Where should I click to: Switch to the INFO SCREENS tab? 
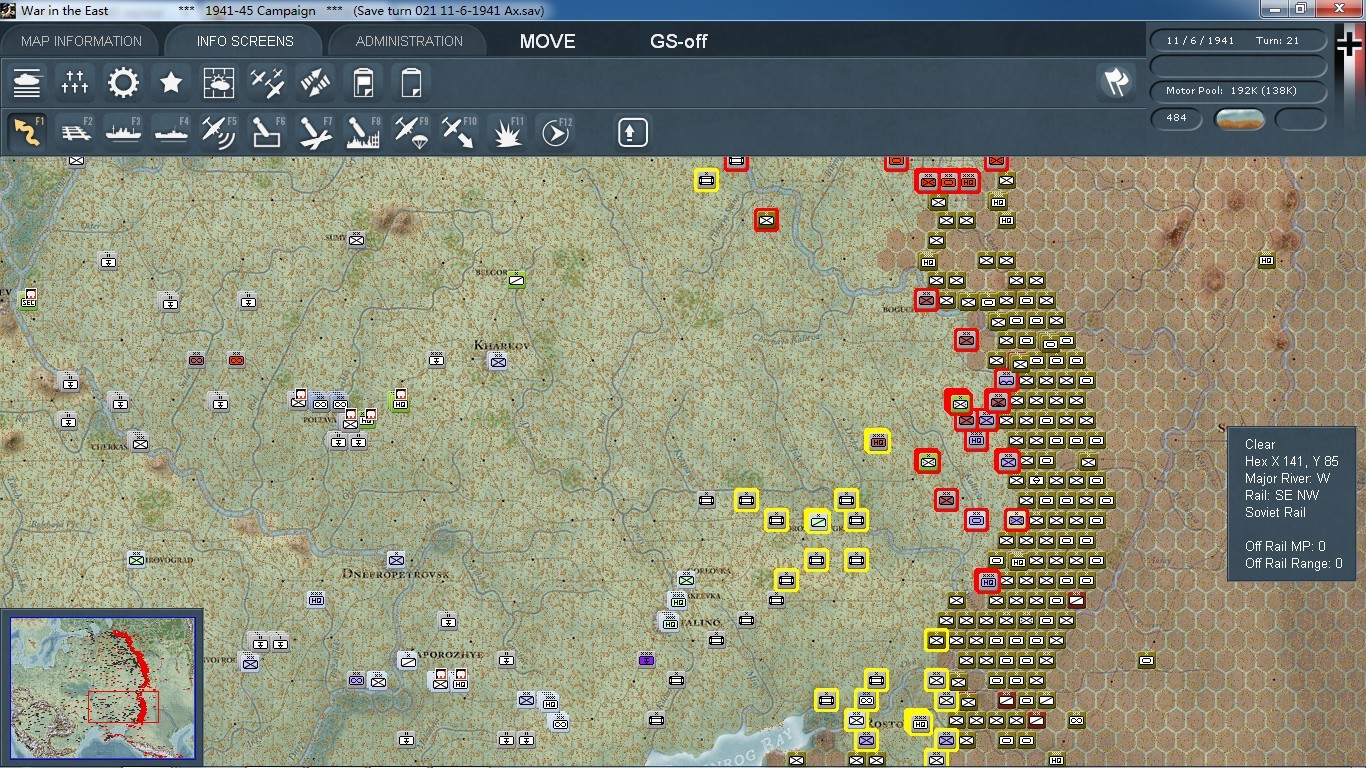pos(245,41)
